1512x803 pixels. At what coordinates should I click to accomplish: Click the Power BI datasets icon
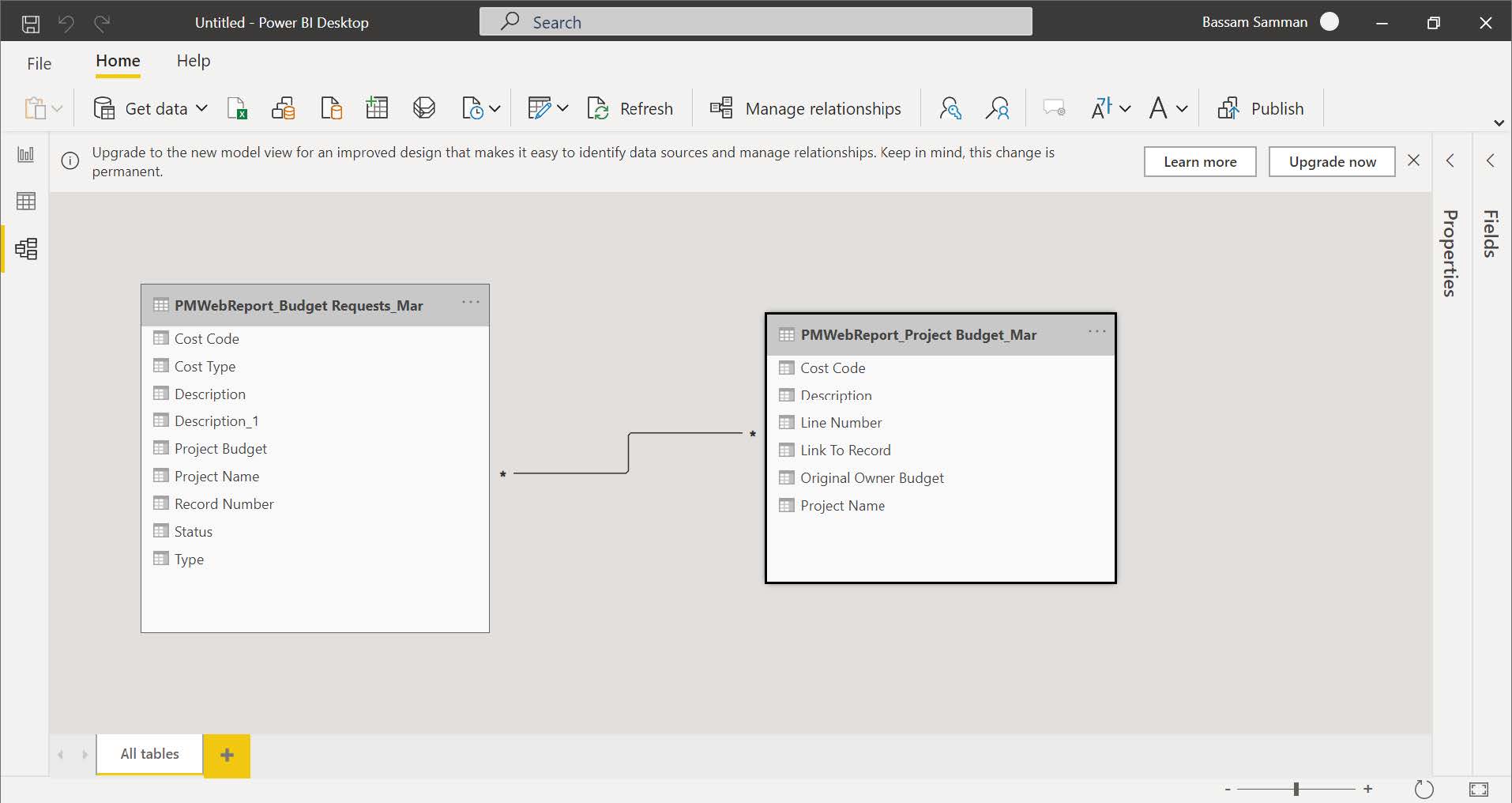(284, 108)
